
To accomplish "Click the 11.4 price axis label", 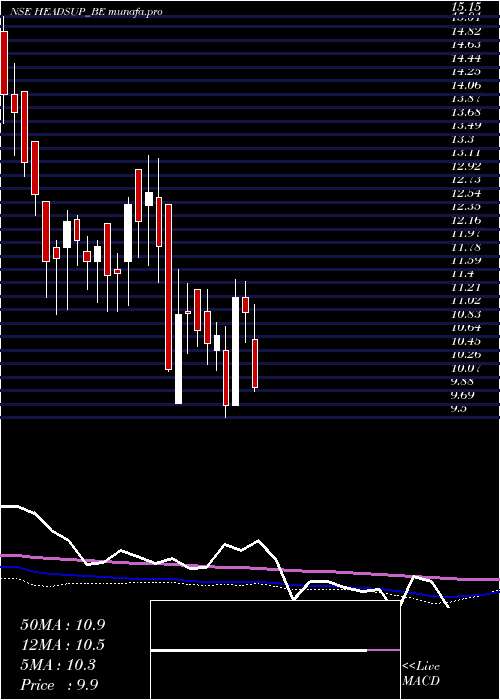I will click(462, 274).
